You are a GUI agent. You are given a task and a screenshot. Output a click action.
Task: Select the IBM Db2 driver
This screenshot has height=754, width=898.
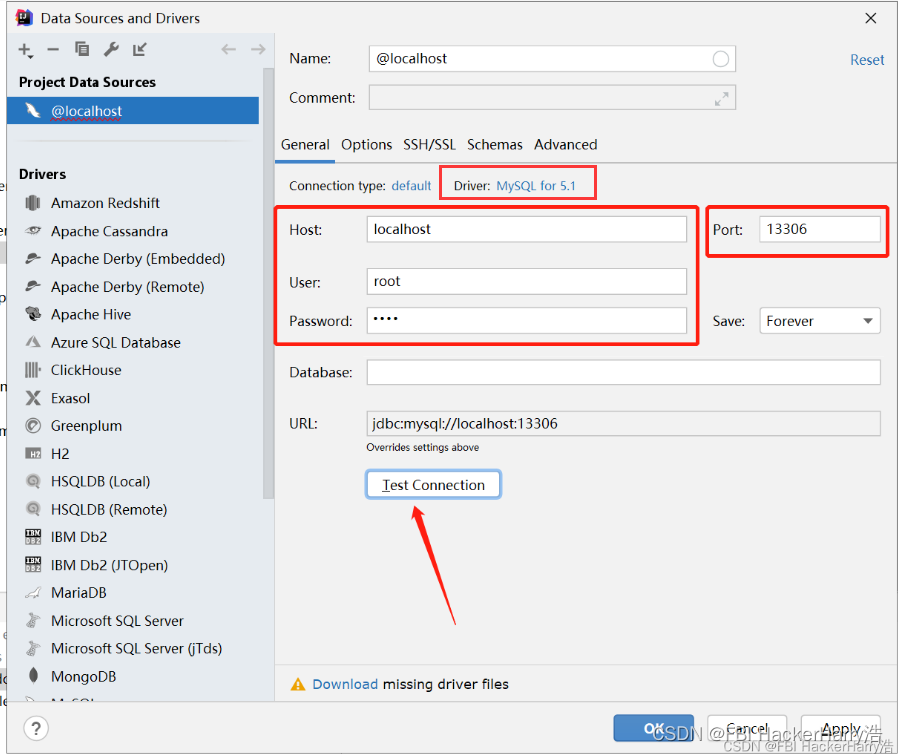pos(78,537)
